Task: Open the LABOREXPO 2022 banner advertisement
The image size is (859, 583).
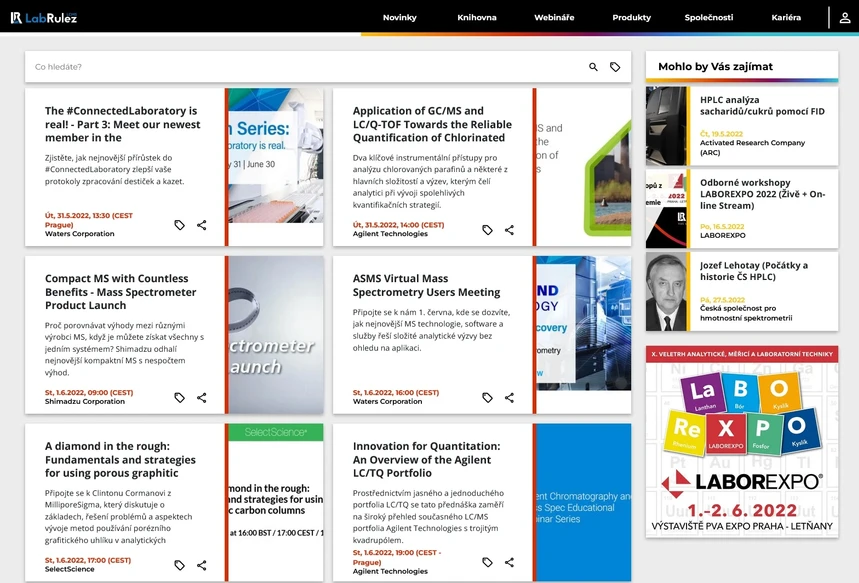Action: 742,442
